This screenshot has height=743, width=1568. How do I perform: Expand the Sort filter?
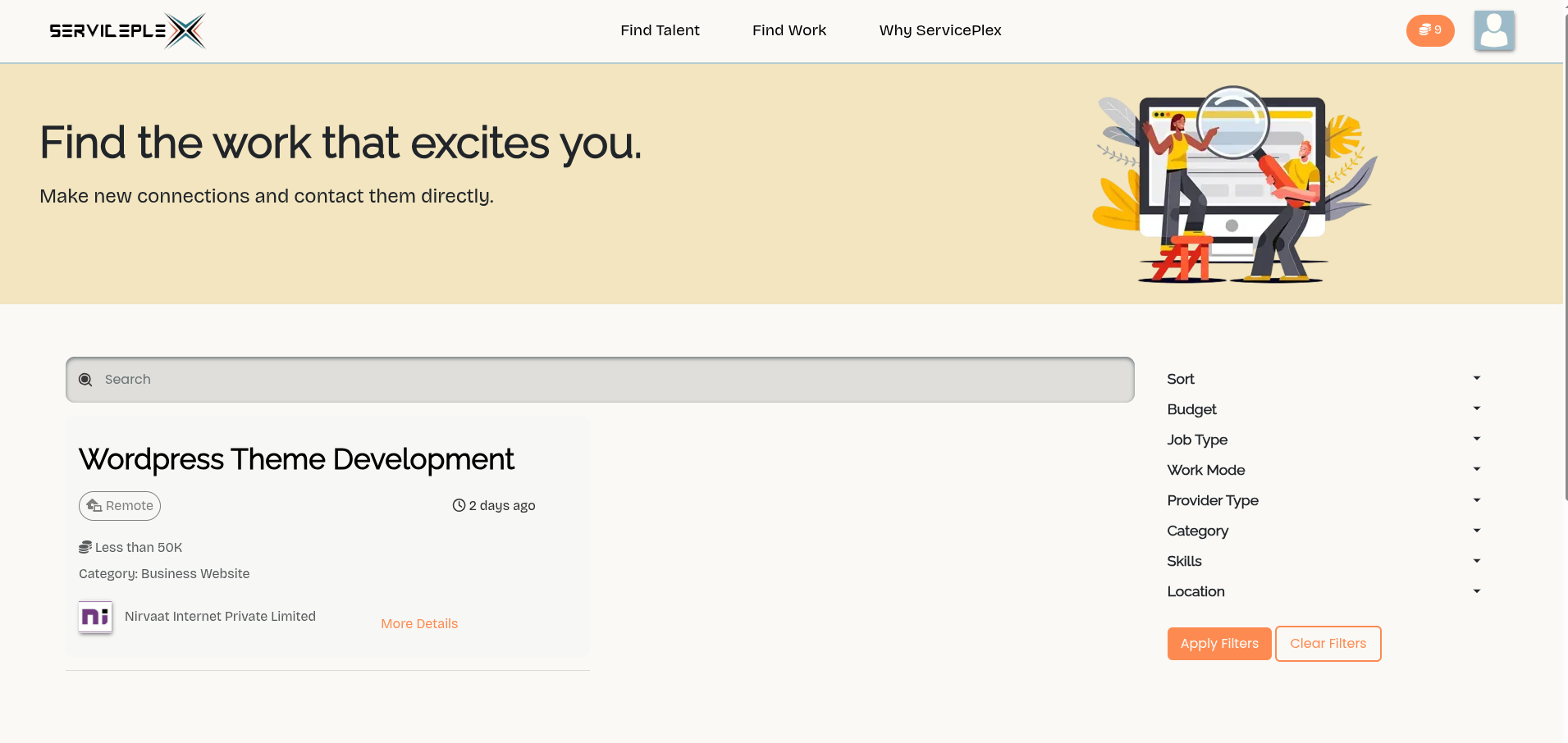[x=1323, y=379]
